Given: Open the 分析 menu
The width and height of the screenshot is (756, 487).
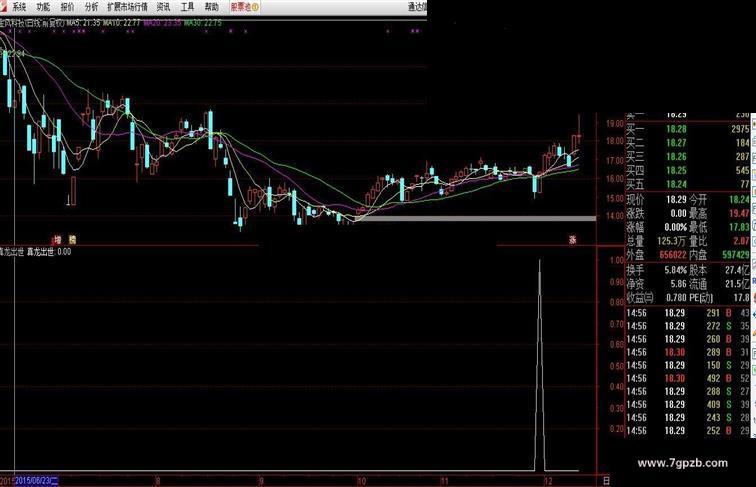Looking at the screenshot, I should 91,7.
